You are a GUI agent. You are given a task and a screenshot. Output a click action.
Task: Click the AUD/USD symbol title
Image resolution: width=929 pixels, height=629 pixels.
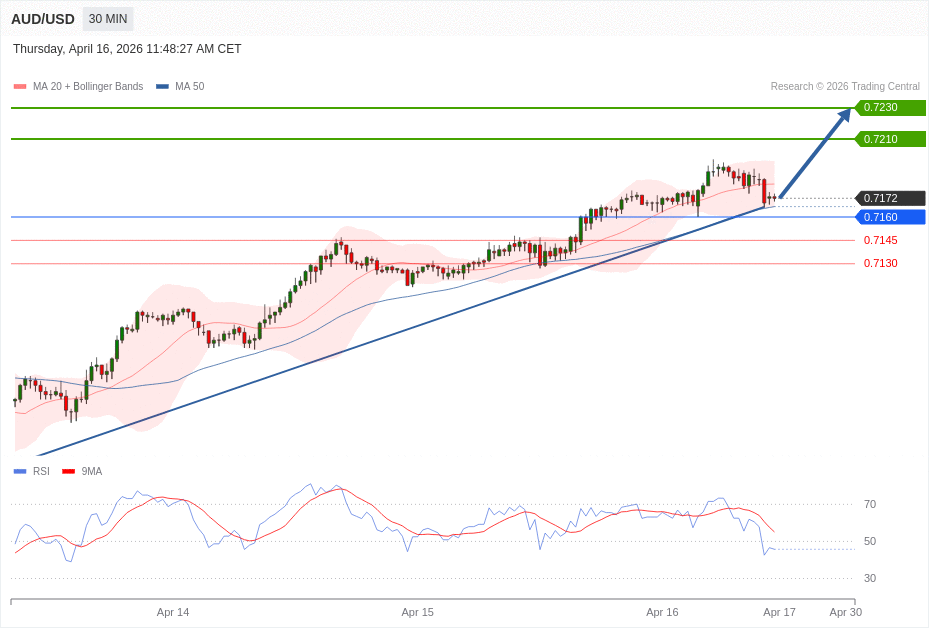pyautogui.click(x=43, y=19)
